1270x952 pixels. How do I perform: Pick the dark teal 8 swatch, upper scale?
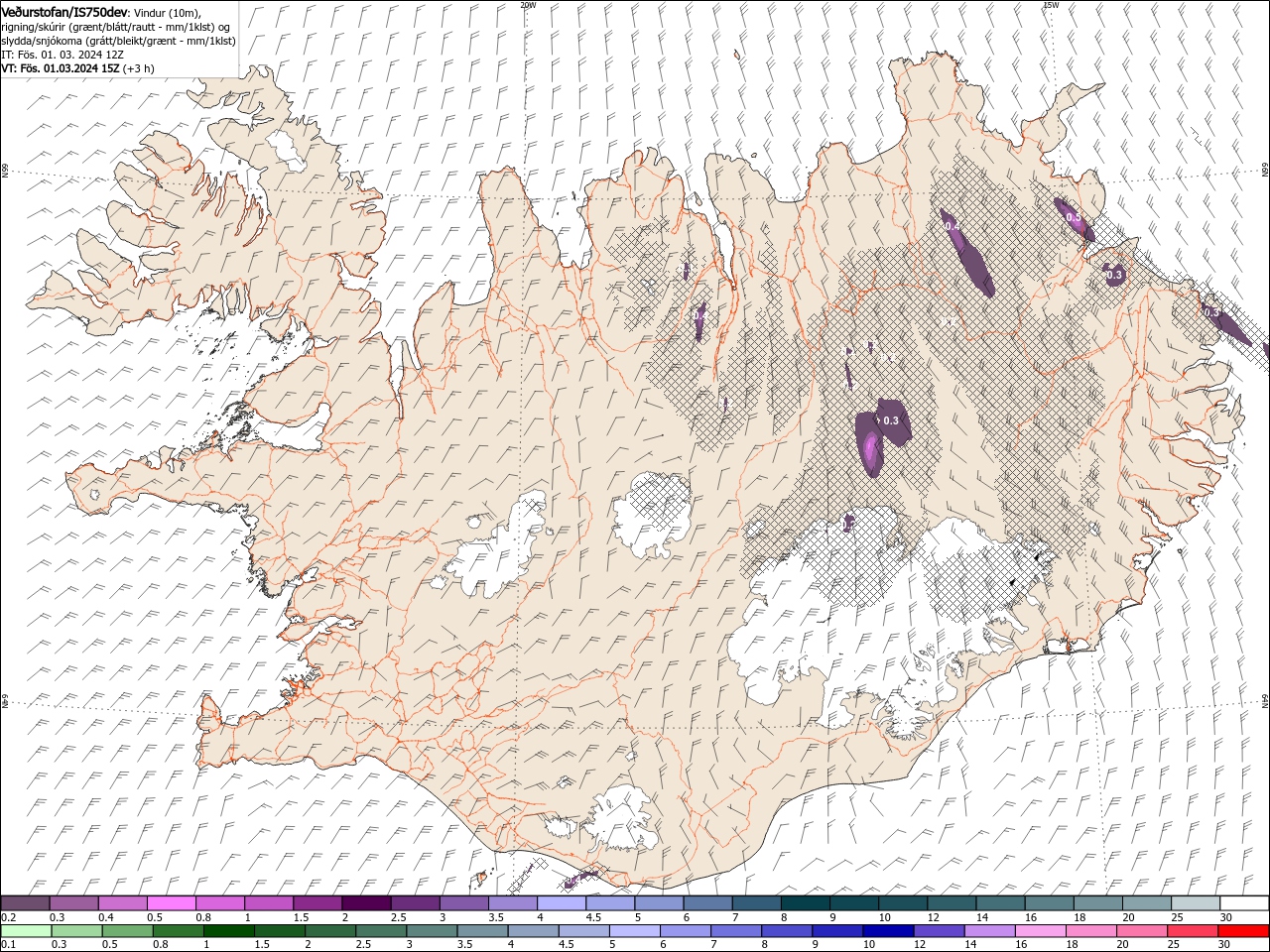click(x=806, y=902)
